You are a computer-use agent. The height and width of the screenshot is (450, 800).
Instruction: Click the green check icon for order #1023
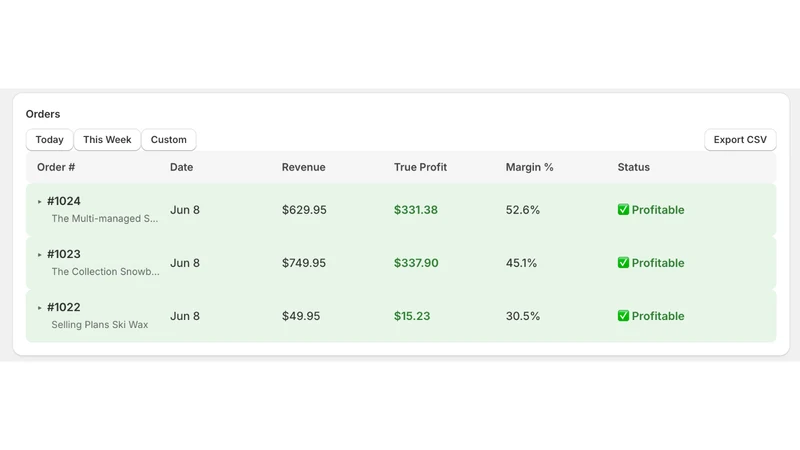[623, 263]
